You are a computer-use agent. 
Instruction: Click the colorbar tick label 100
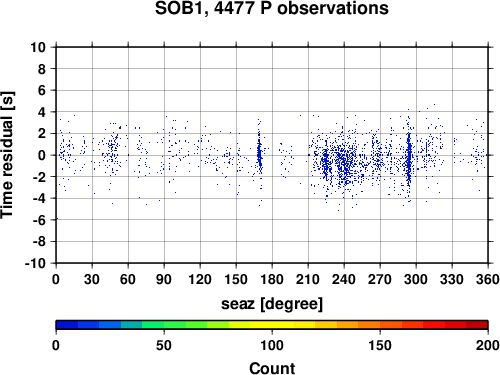[272, 345]
